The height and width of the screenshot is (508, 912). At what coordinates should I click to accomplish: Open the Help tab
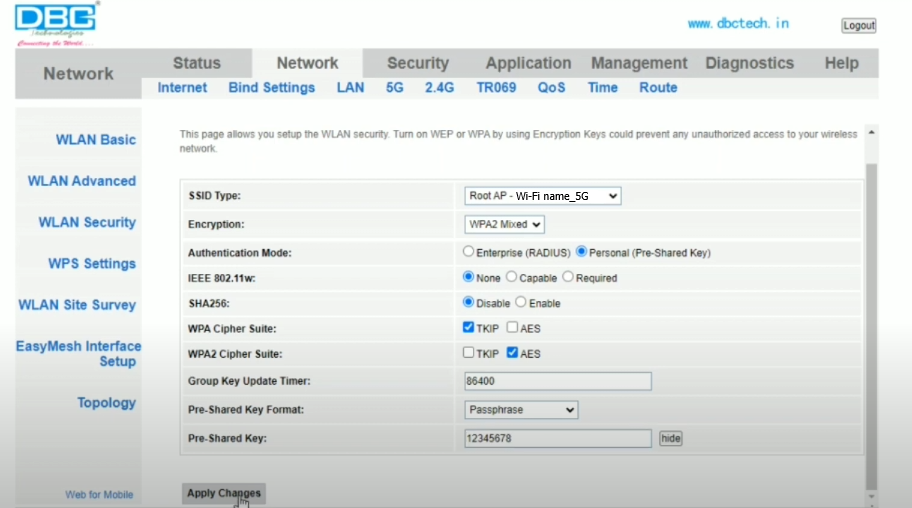[x=841, y=63]
